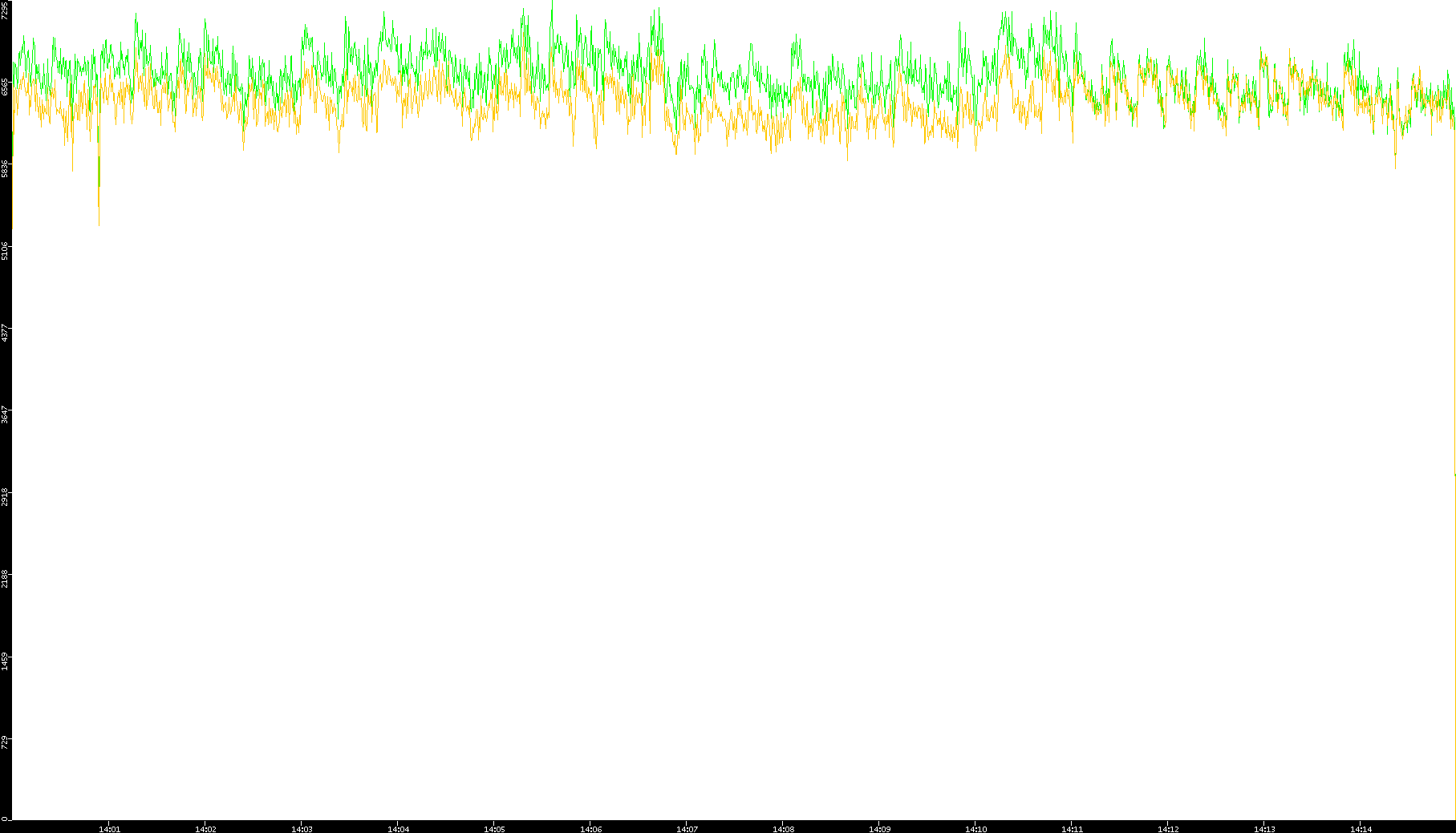Image resolution: width=1456 pixels, height=833 pixels.
Task: Select the 14:11 time axis label
Action: click(x=1072, y=829)
